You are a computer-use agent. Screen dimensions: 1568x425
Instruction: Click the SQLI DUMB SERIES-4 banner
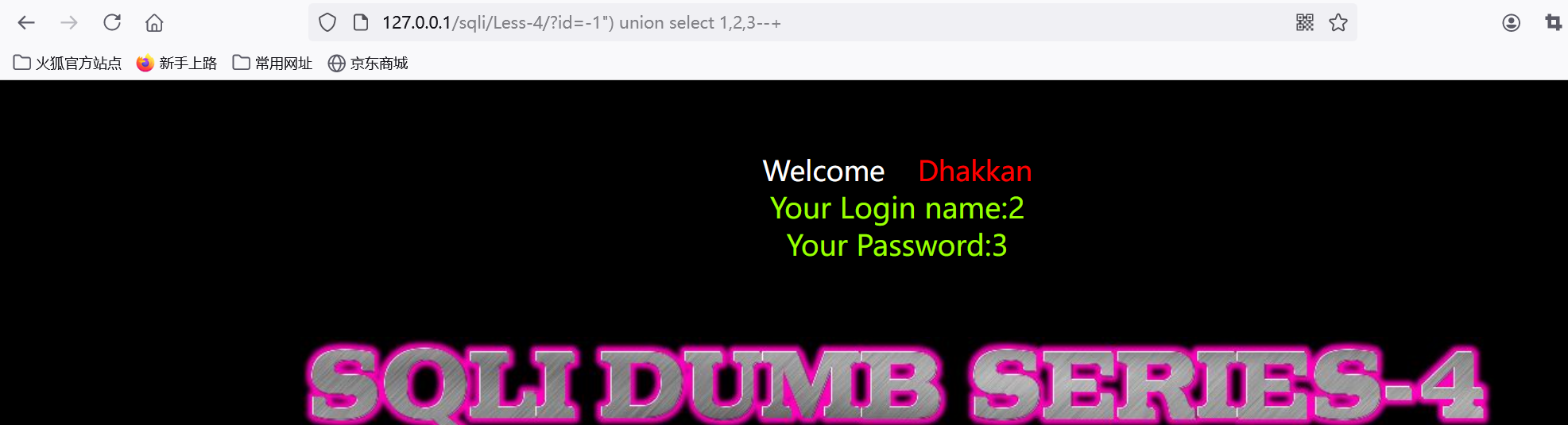896,384
